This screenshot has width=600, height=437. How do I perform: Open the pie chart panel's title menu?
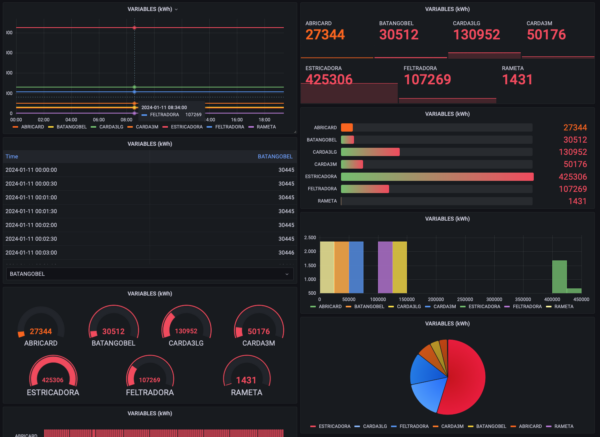tap(447, 324)
